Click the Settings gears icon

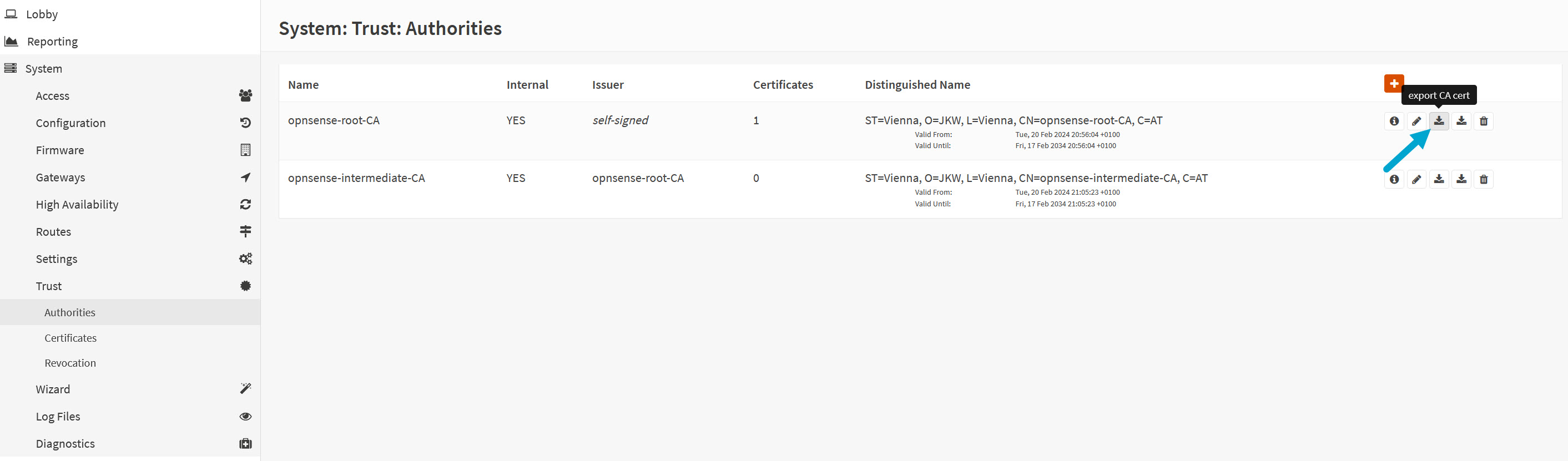245,259
